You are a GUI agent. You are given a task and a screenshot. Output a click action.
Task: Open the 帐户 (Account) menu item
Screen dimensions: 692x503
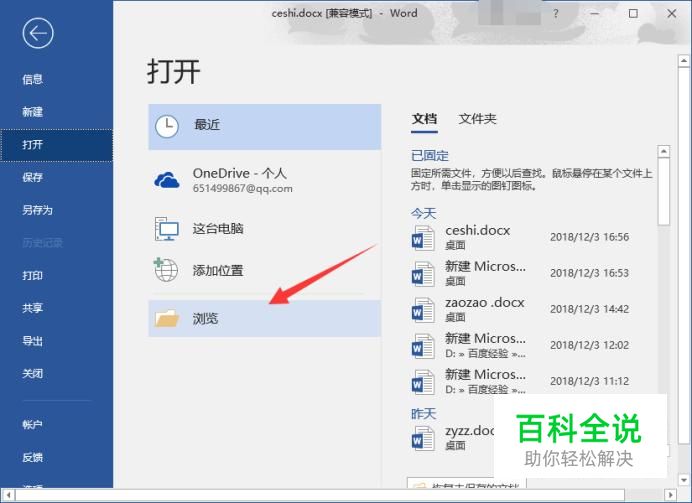pyautogui.click(x=56, y=424)
